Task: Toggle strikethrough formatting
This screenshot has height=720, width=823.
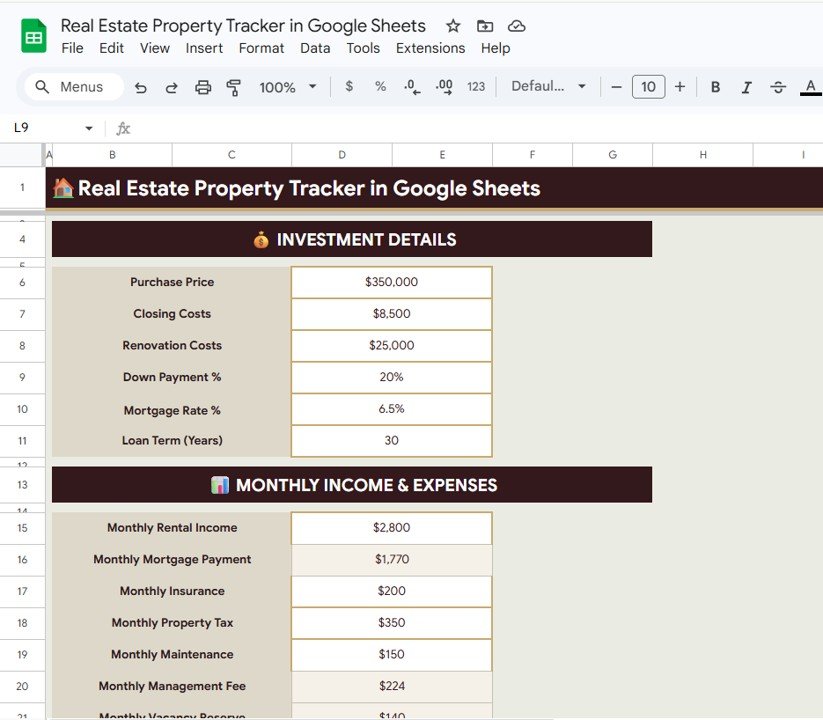Action: click(x=778, y=87)
